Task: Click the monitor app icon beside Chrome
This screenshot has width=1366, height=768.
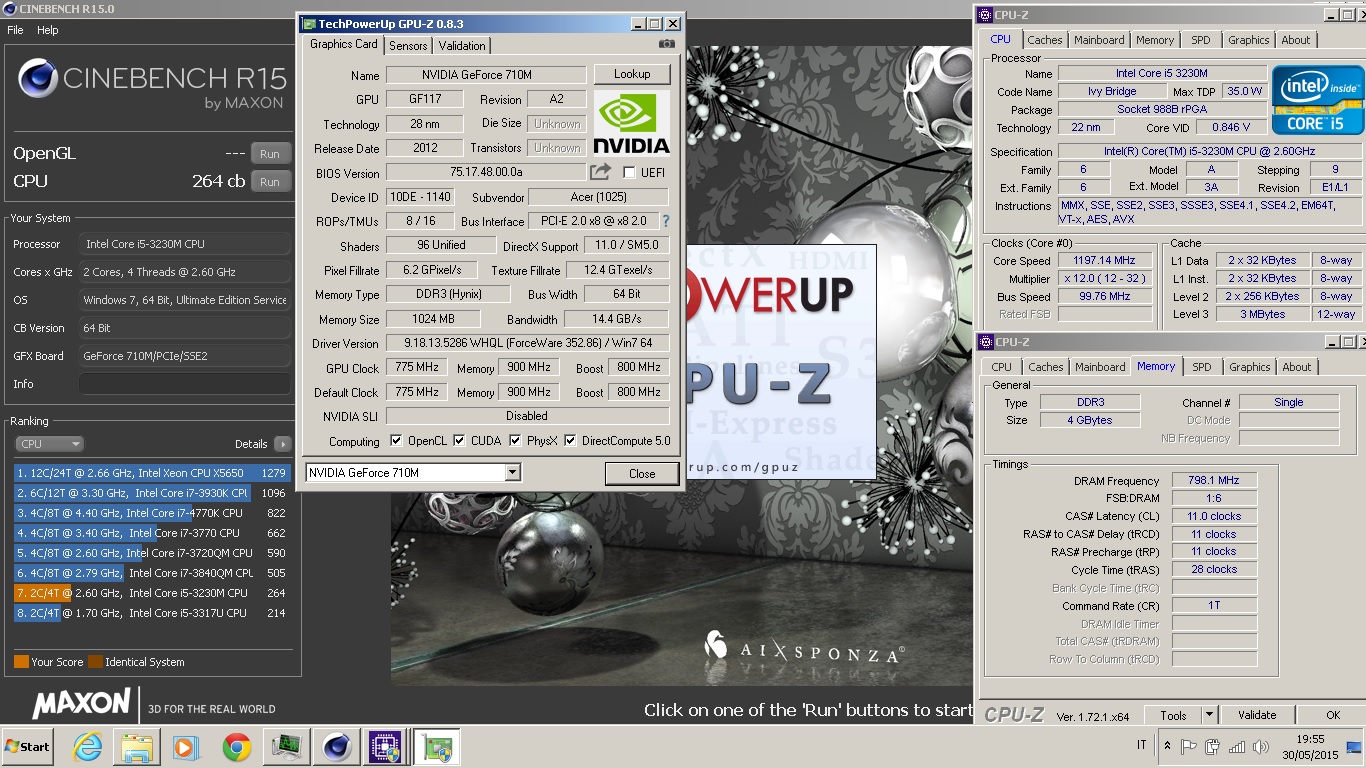Action: (x=286, y=747)
